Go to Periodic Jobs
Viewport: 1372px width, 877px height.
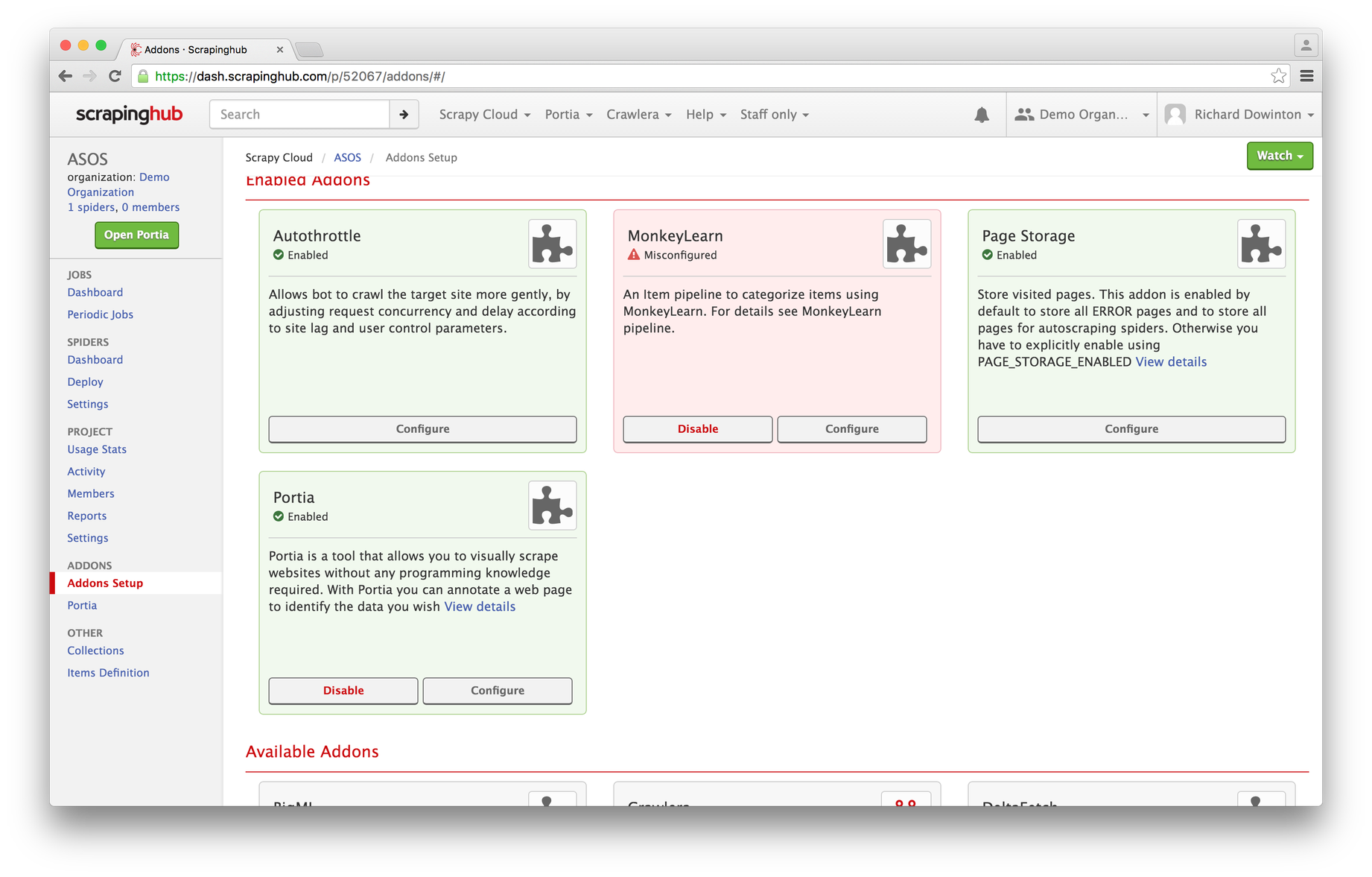coord(101,315)
